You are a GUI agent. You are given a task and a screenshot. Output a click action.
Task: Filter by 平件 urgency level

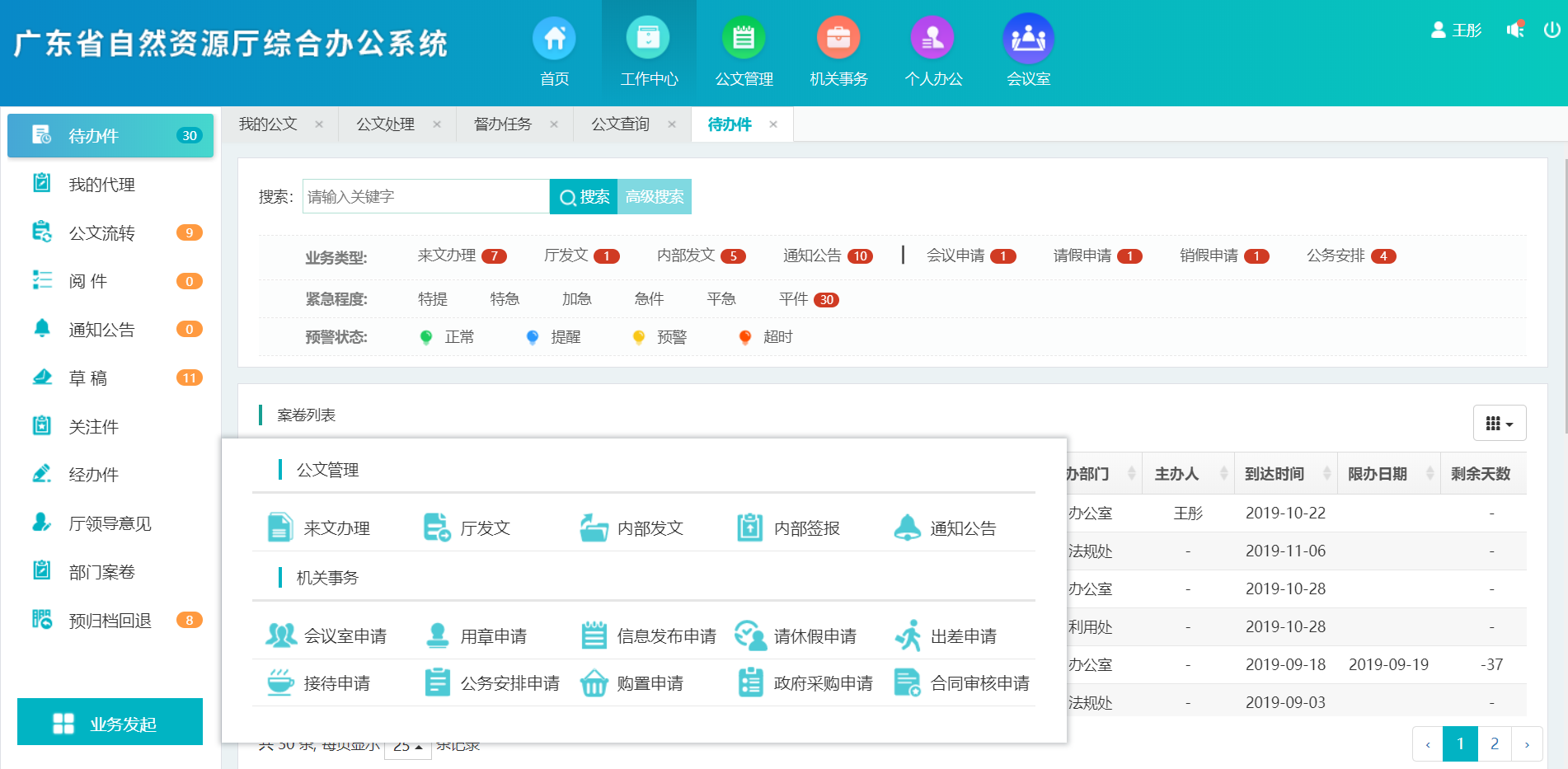(x=794, y=299)
